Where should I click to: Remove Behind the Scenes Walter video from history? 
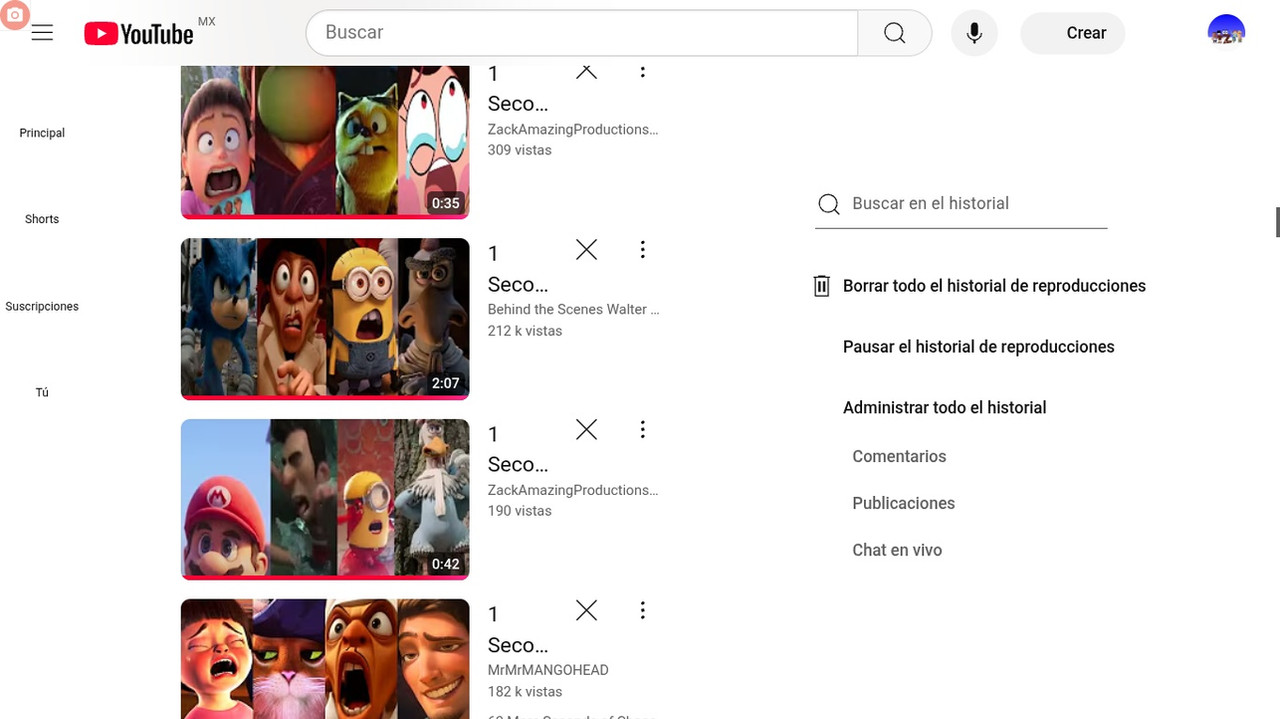(587, 250)
